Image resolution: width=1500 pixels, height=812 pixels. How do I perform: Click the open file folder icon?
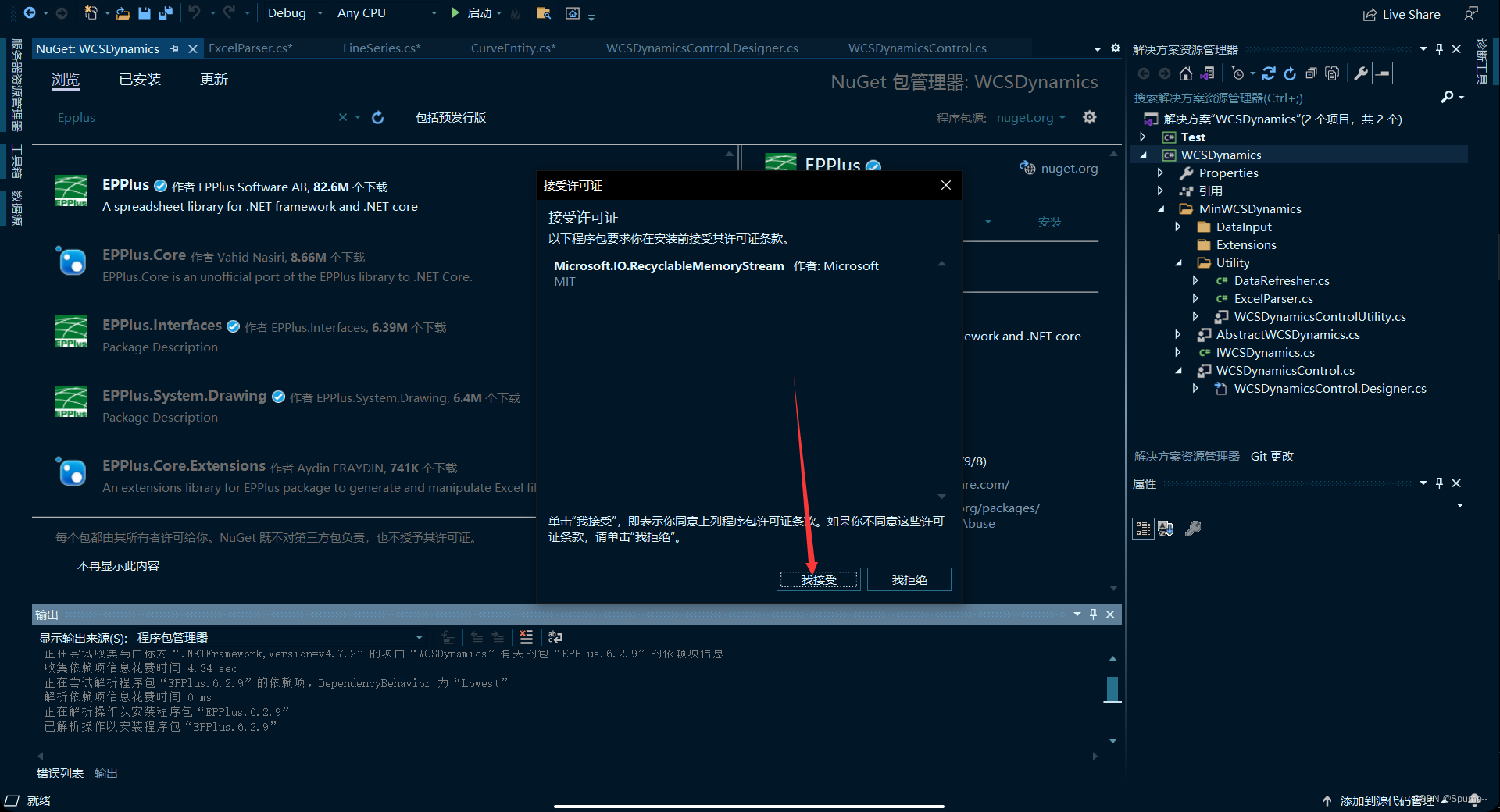(123, 13)
